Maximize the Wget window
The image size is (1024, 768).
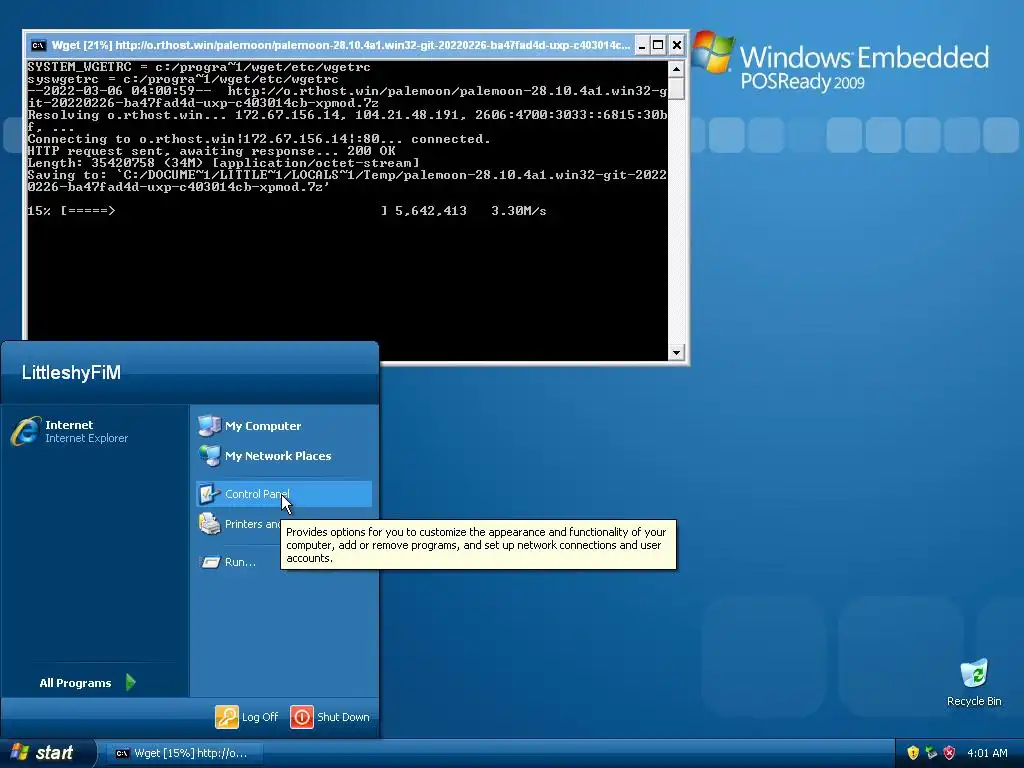click(x=659, y=45)
